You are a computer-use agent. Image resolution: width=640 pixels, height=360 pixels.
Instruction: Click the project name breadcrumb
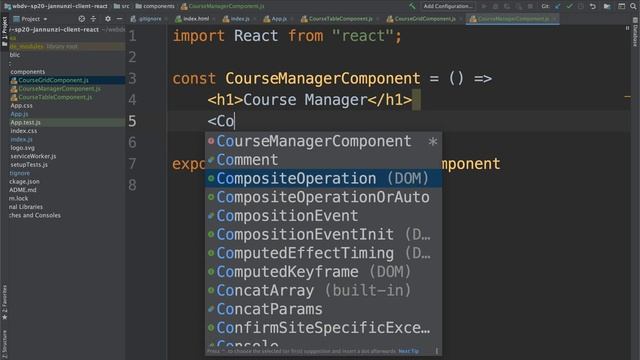tap(56, 6)
